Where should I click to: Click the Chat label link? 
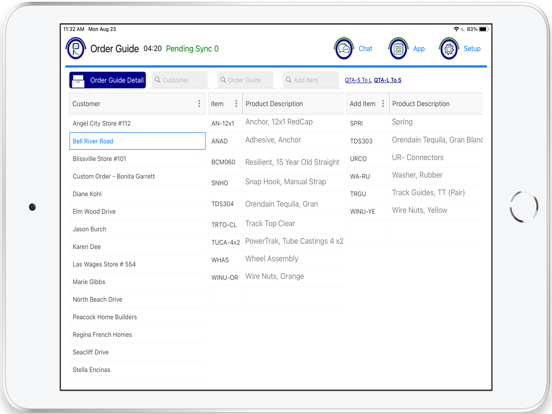click(x=365, y=49)
